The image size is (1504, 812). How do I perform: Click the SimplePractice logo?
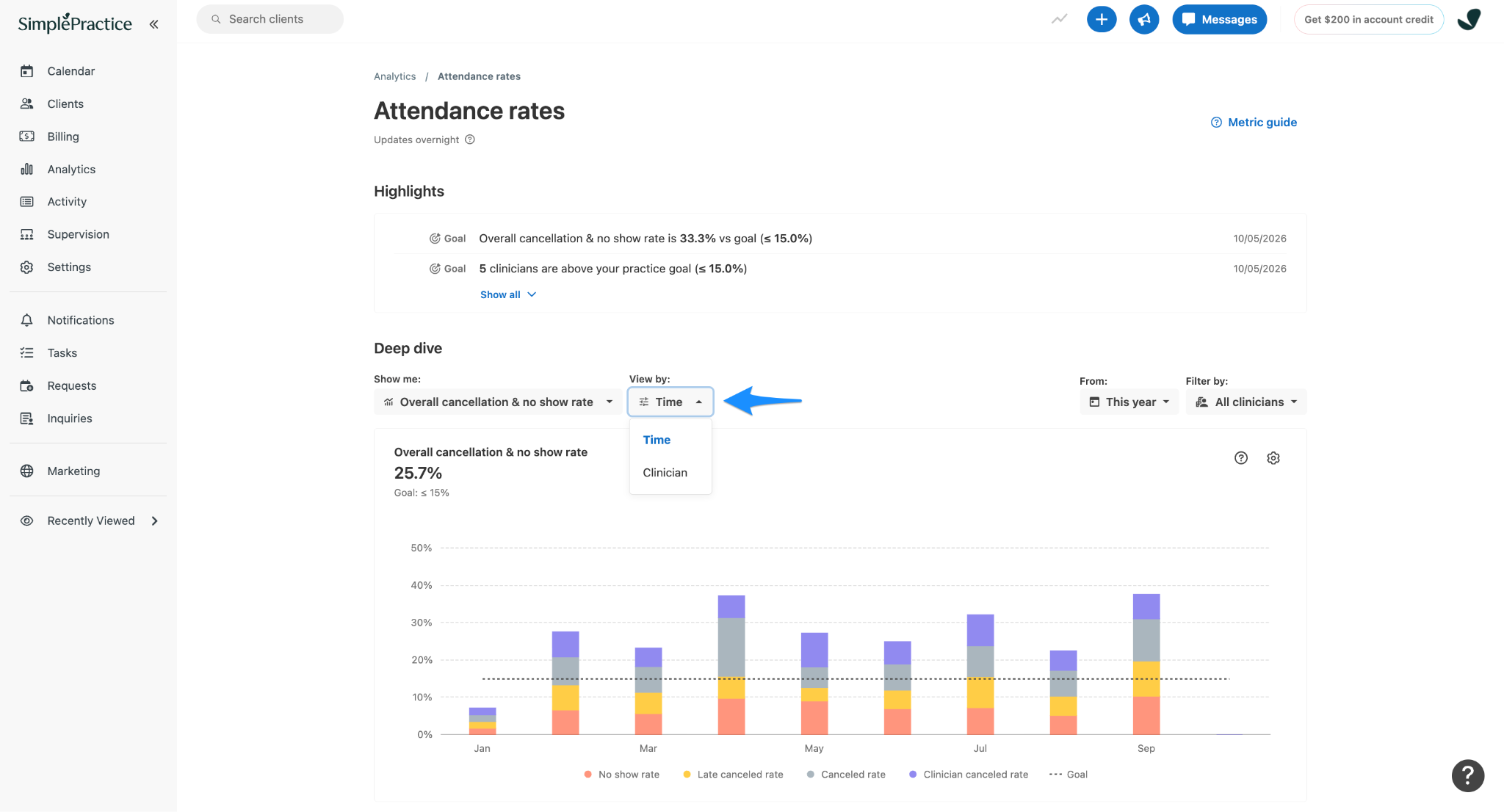tap(75, 23)
